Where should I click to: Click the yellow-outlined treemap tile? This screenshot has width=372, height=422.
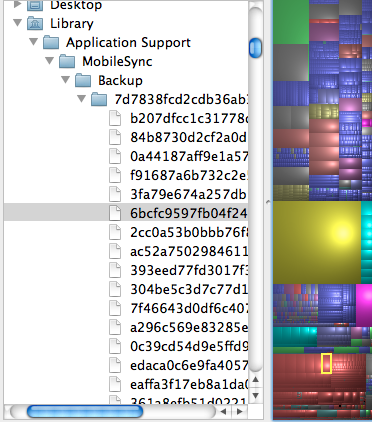326,363
